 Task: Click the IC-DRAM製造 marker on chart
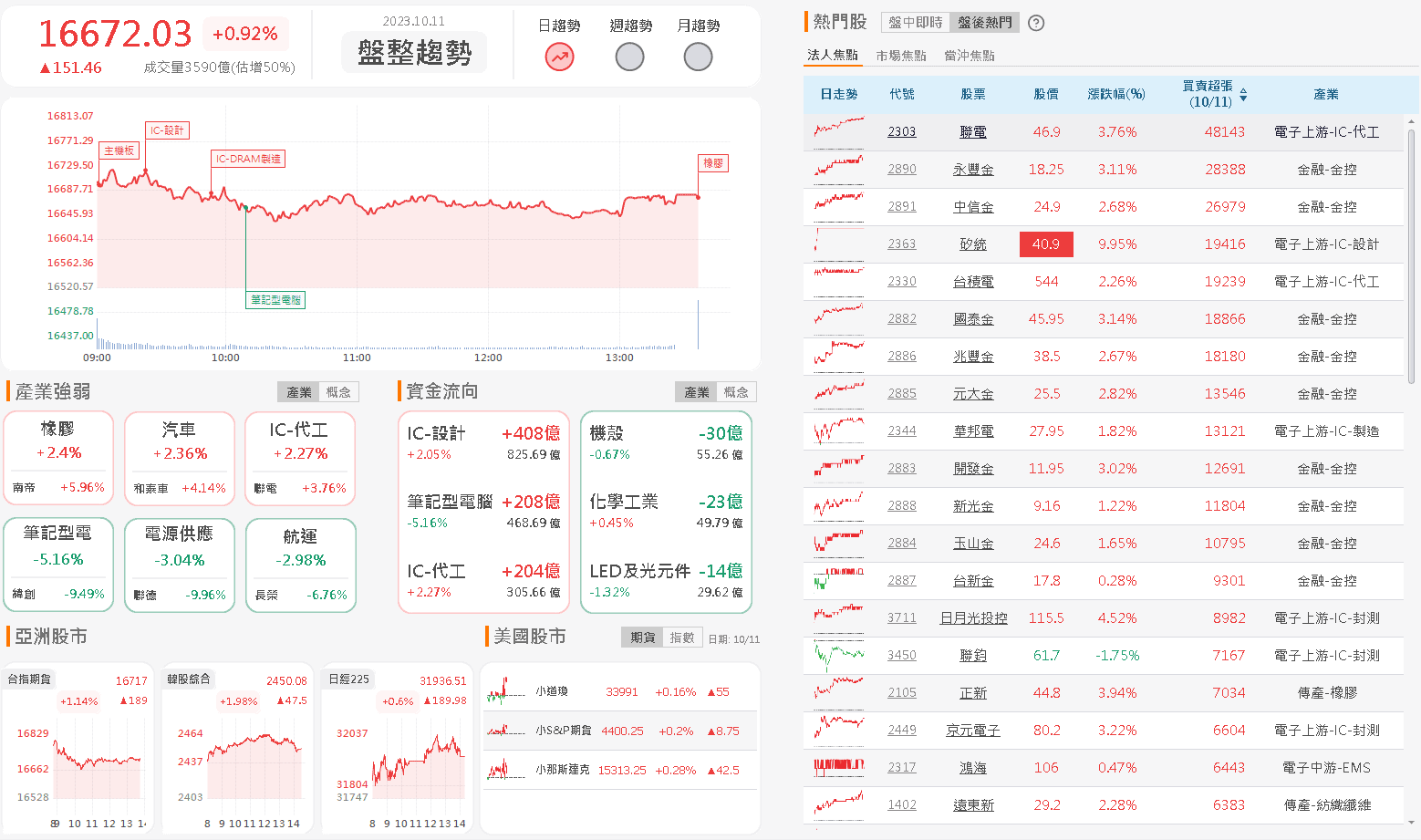click(x=248, y=159)
